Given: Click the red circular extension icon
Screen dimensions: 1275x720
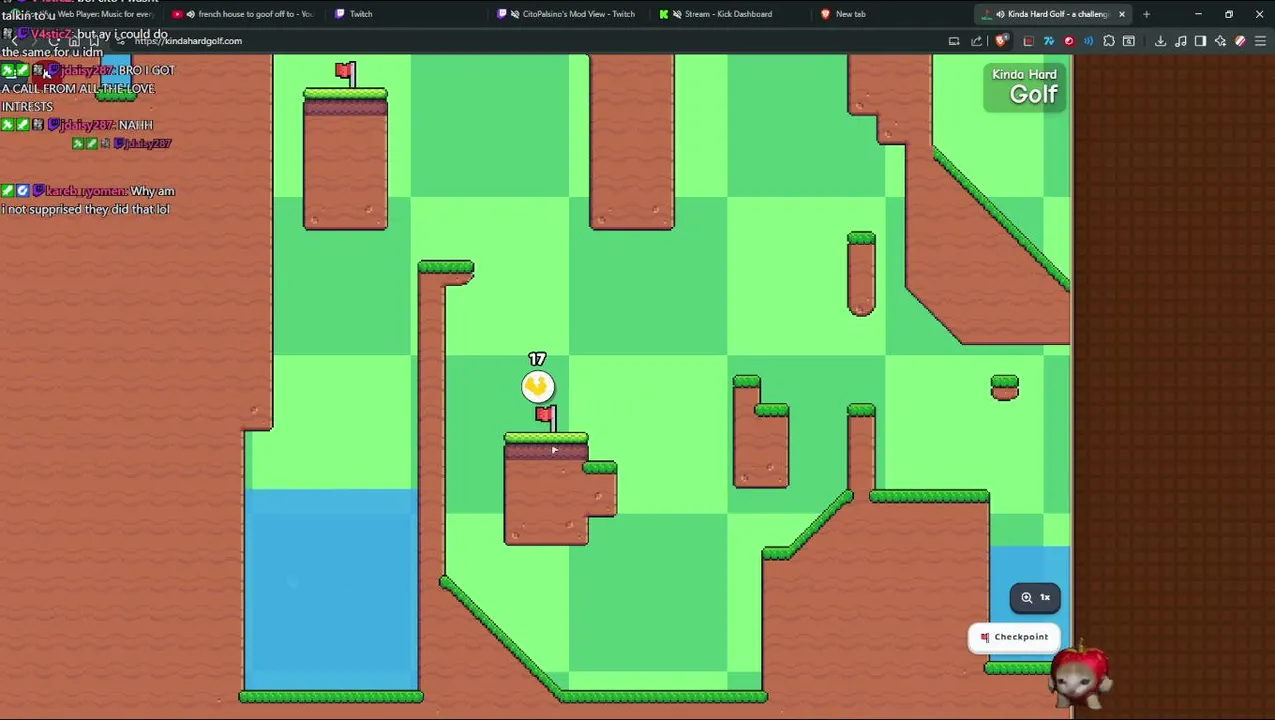Looking at the screenshot, I should tap(1069, 41).
